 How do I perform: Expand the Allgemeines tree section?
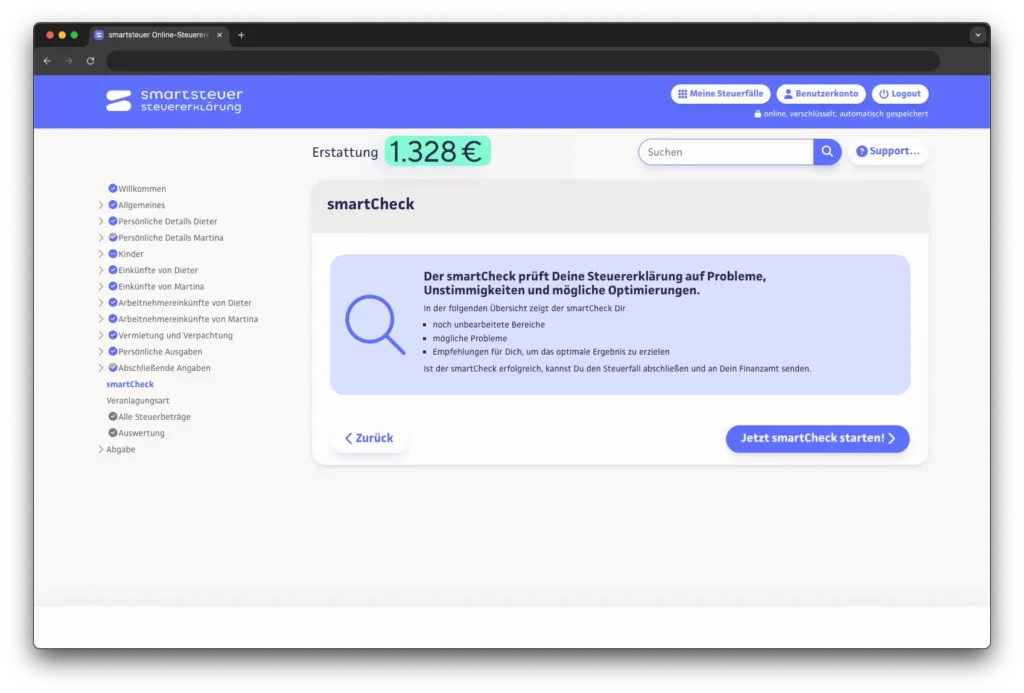click(x=101, y=205)
